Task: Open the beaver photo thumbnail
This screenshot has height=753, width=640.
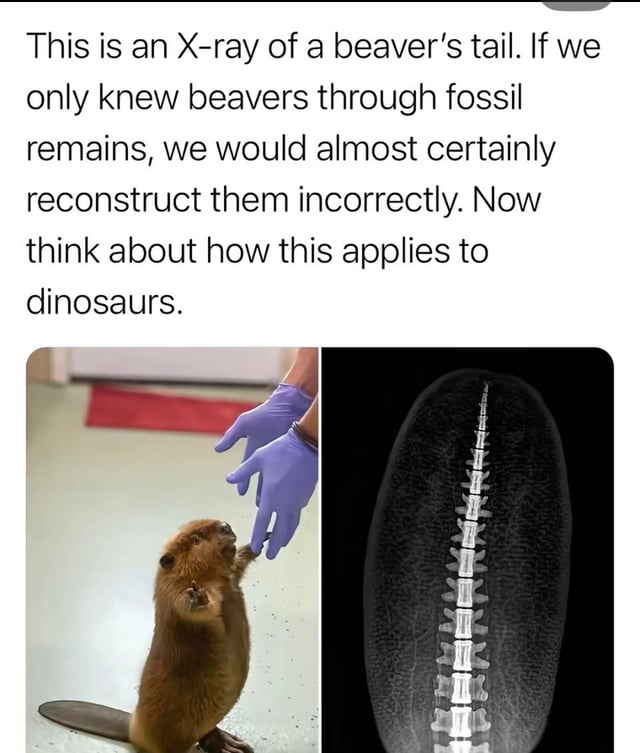Action: click(172, 550)
